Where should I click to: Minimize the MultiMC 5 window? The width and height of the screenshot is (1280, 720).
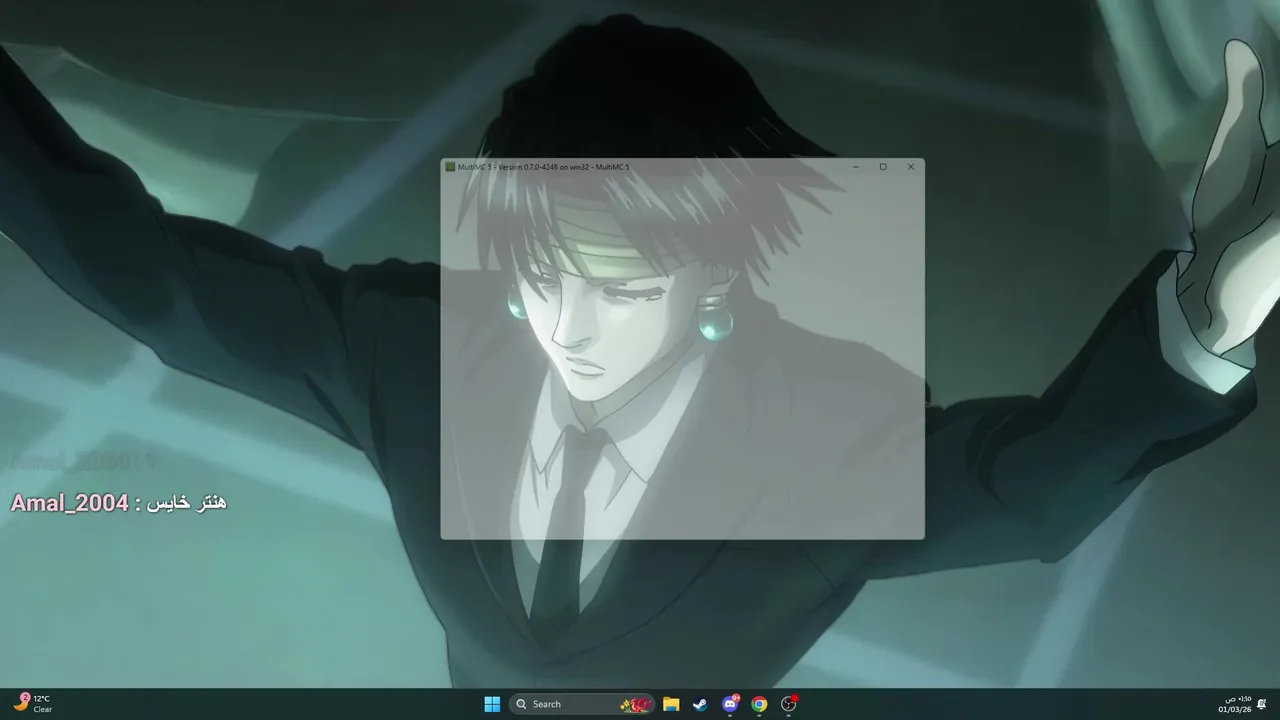click(x=855, y=167)
